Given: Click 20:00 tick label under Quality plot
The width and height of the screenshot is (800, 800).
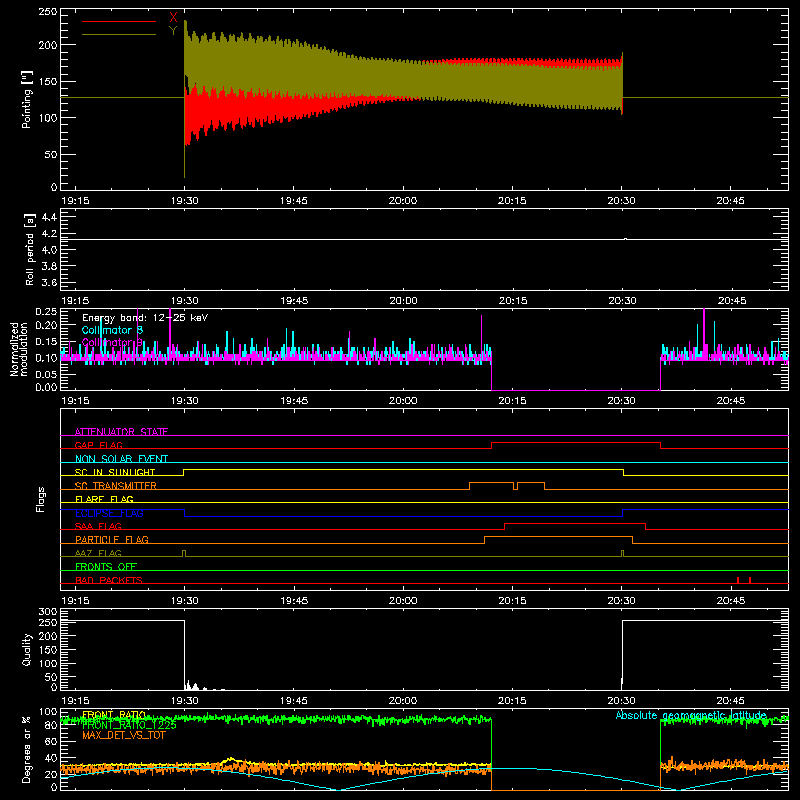Looking at the screenshot, I should pos(403,701).
